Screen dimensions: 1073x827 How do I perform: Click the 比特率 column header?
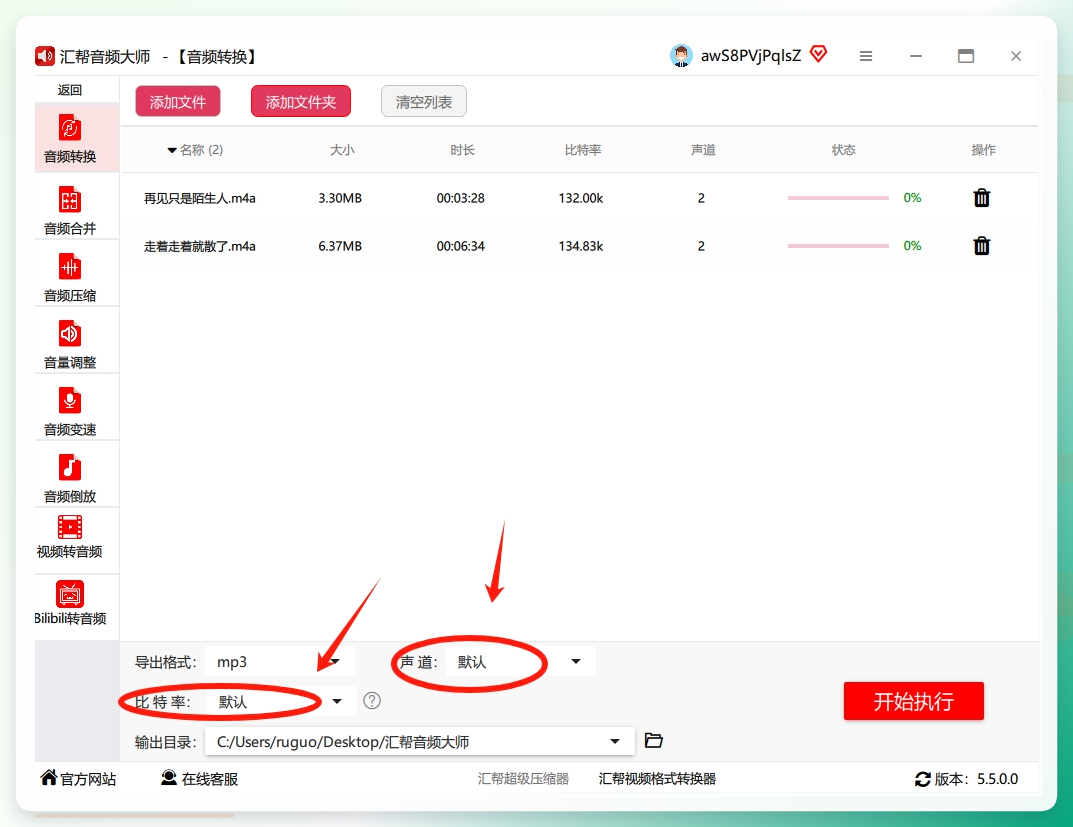point(582,150)
